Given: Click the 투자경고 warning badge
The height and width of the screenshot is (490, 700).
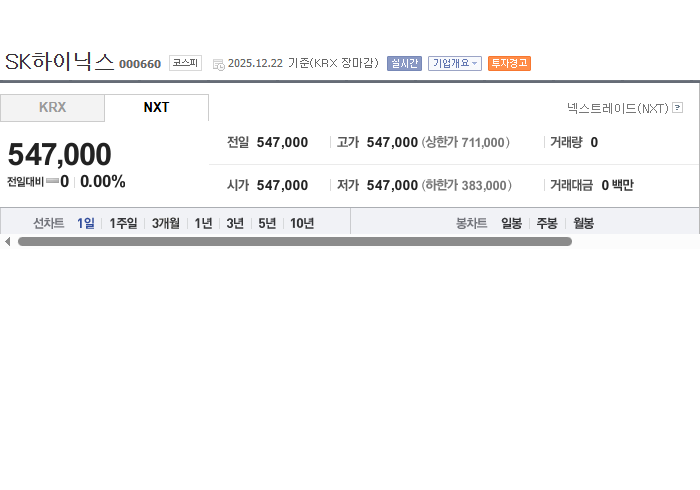Looking at the screenshot, I should (509, 63).
